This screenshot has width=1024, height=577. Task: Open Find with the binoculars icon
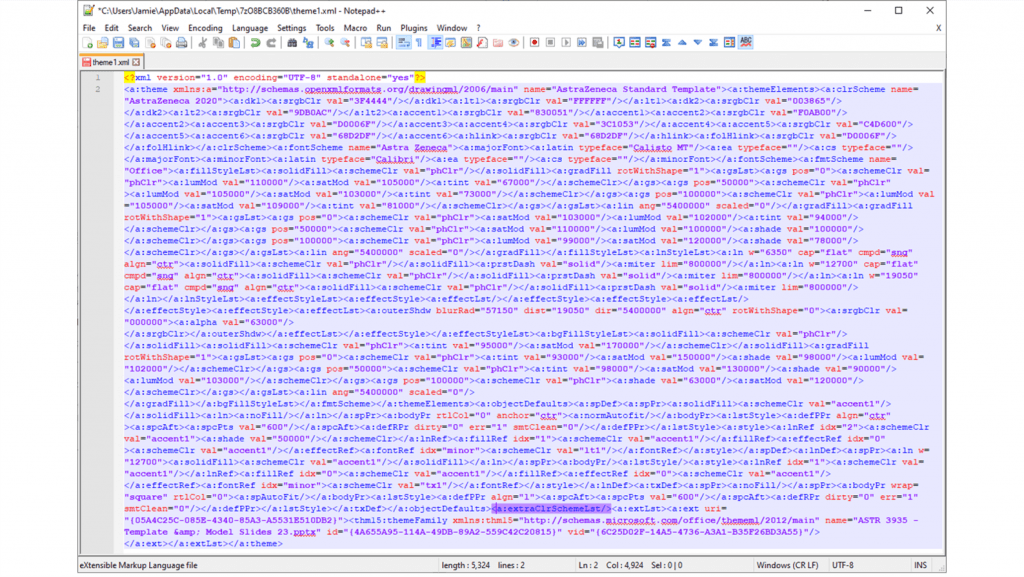click(292, 43)
